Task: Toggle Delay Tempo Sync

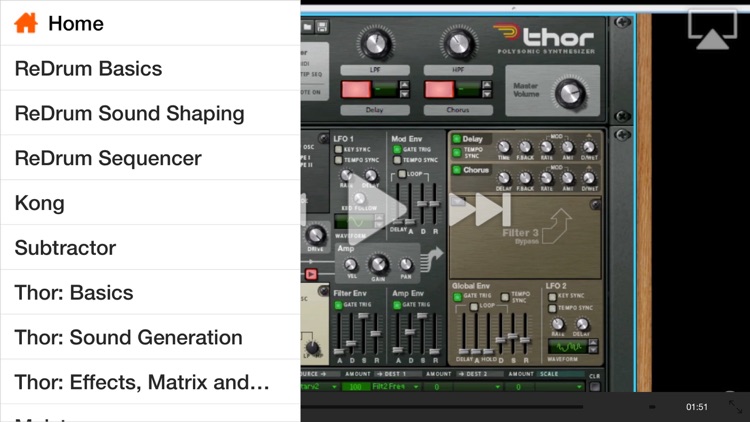Action: 457,153
